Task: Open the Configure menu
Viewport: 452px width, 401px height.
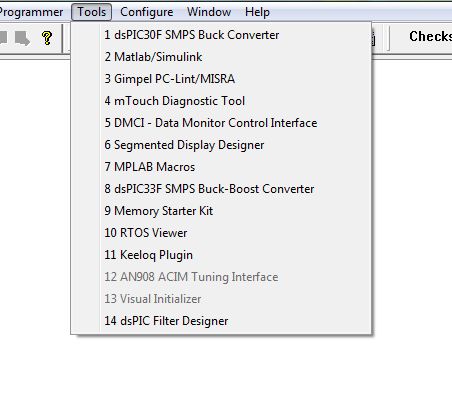Action: pos(147,12)
